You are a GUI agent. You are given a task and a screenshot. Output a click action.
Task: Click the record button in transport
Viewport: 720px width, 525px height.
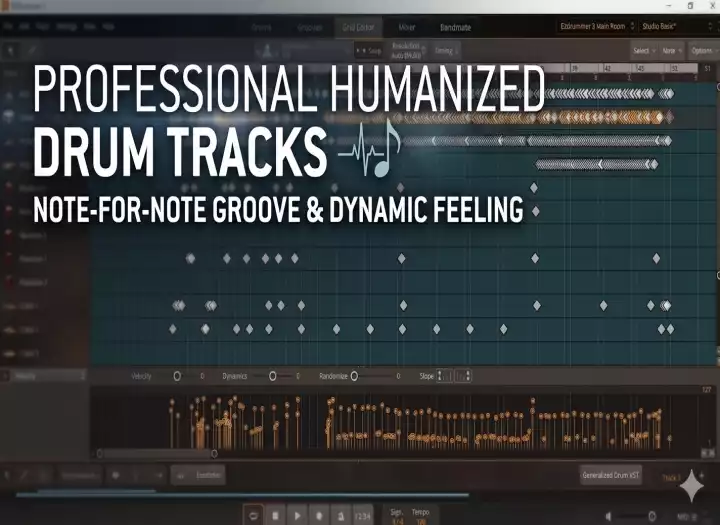[x=319, y=515]
